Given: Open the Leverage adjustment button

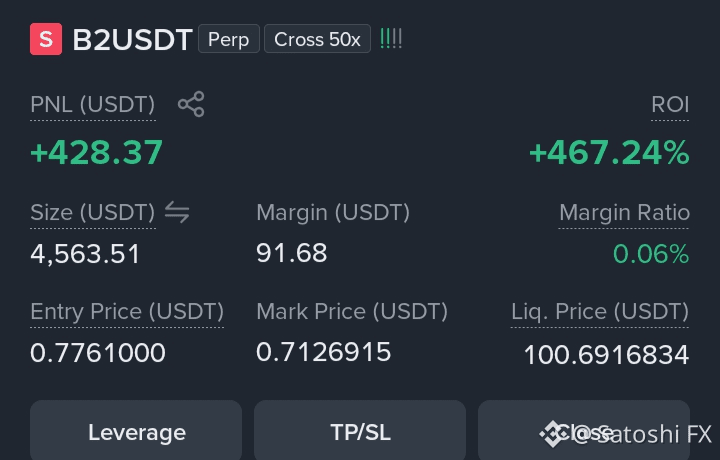Looking at the screenshot, I should coord(136,430).
